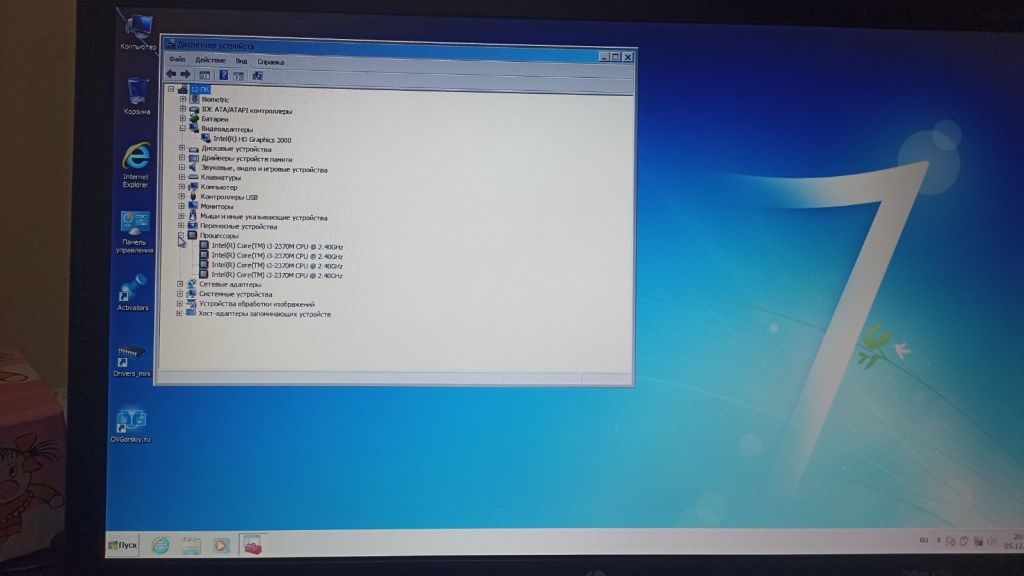Image resolution: width=1024 pixels, height=576 pixels.
Task: Click the Device Manager taskbar button
Action: click(x=252, y=545)
